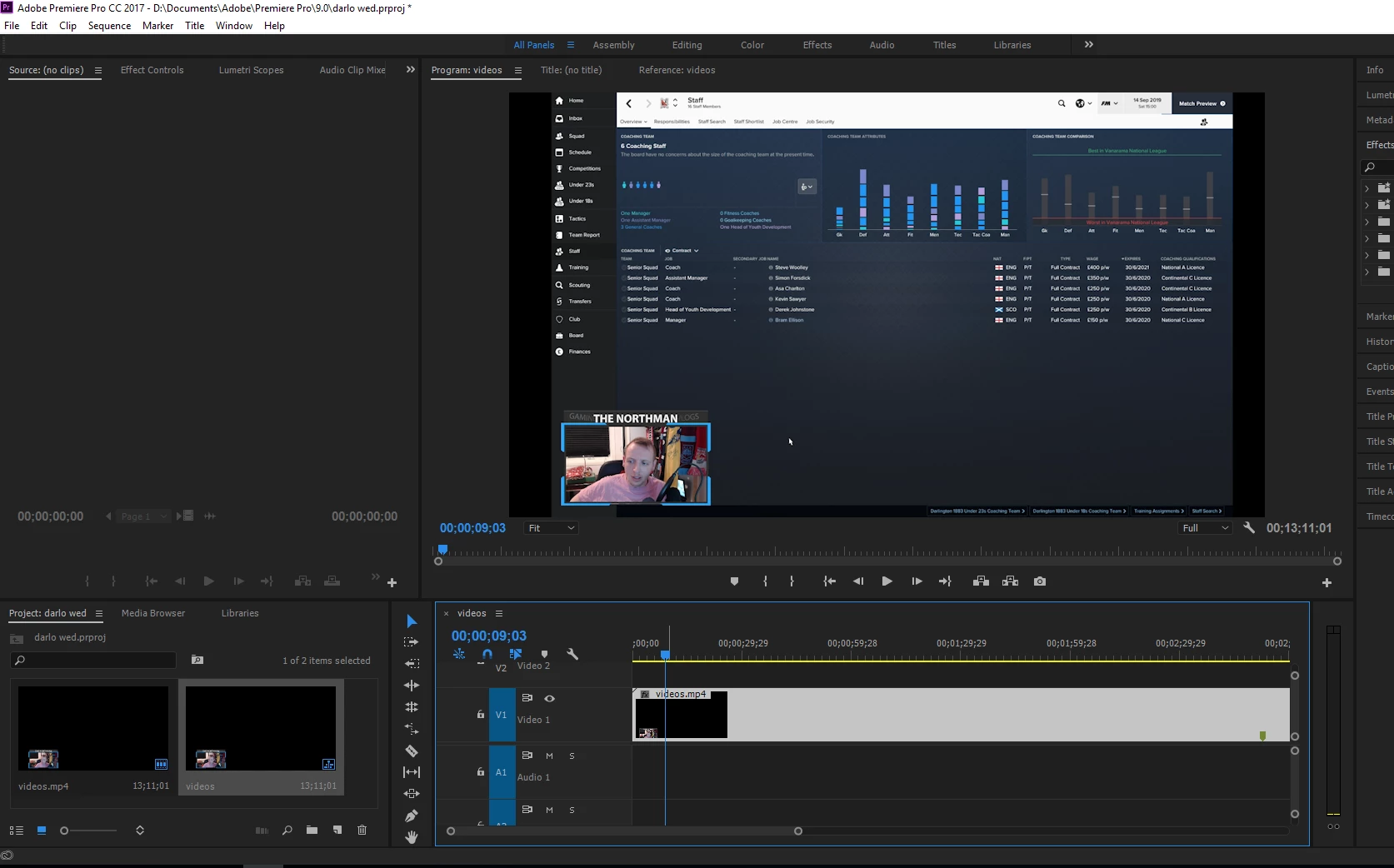The height and width of the screenshot is (868, 1394).
Task: Solo the Audio 1 track
Action: coord(572,756)
